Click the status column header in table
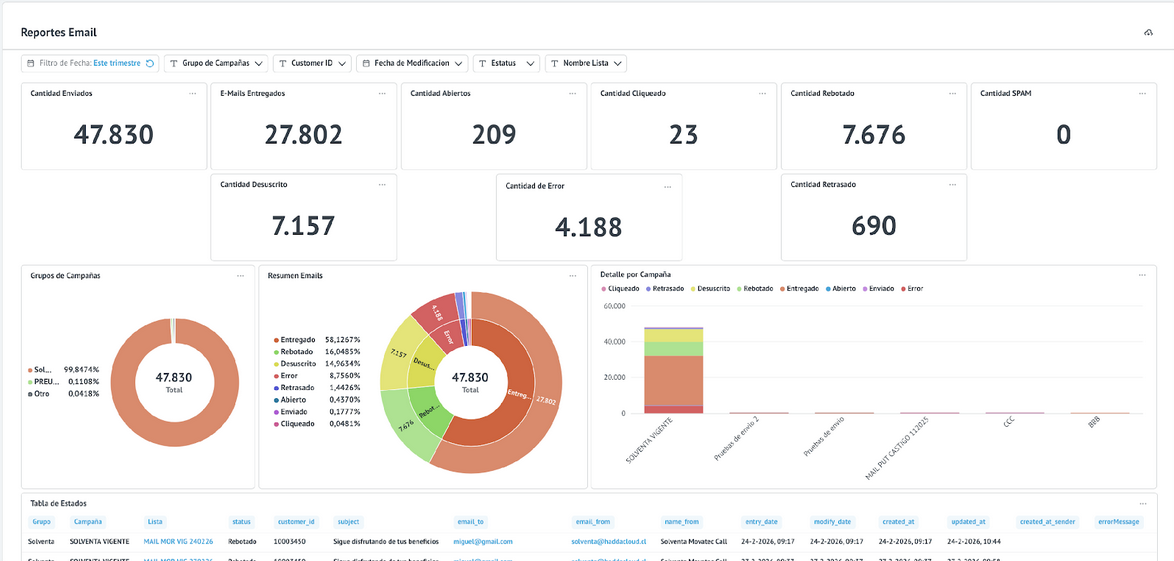Screen dimensions: 1174x561 pyautogui.click(x=242, y=522)
